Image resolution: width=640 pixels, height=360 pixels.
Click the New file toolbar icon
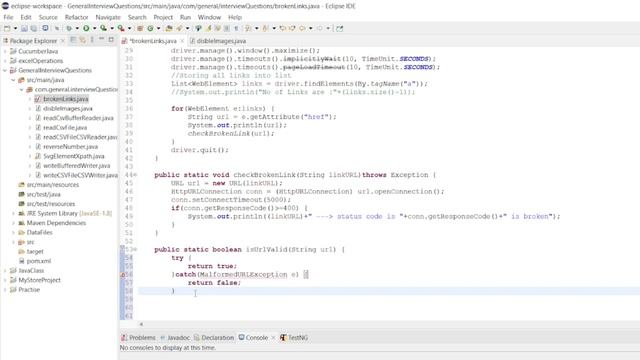[7, 28]
